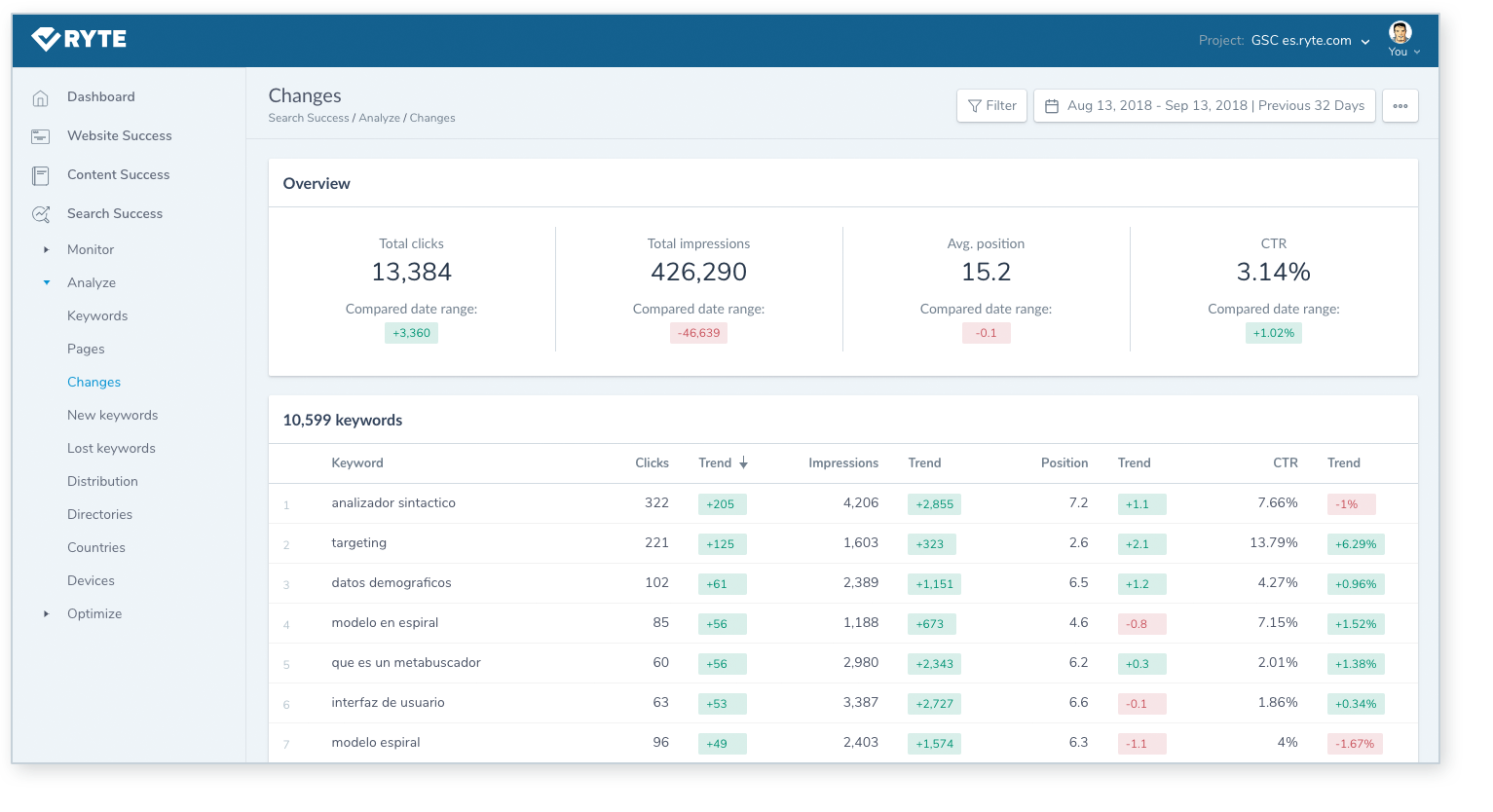The height and width of the screenshot is (812, 1493).
Task: Click keyword 'datos demograficos'
Action: tap(392, 583)
